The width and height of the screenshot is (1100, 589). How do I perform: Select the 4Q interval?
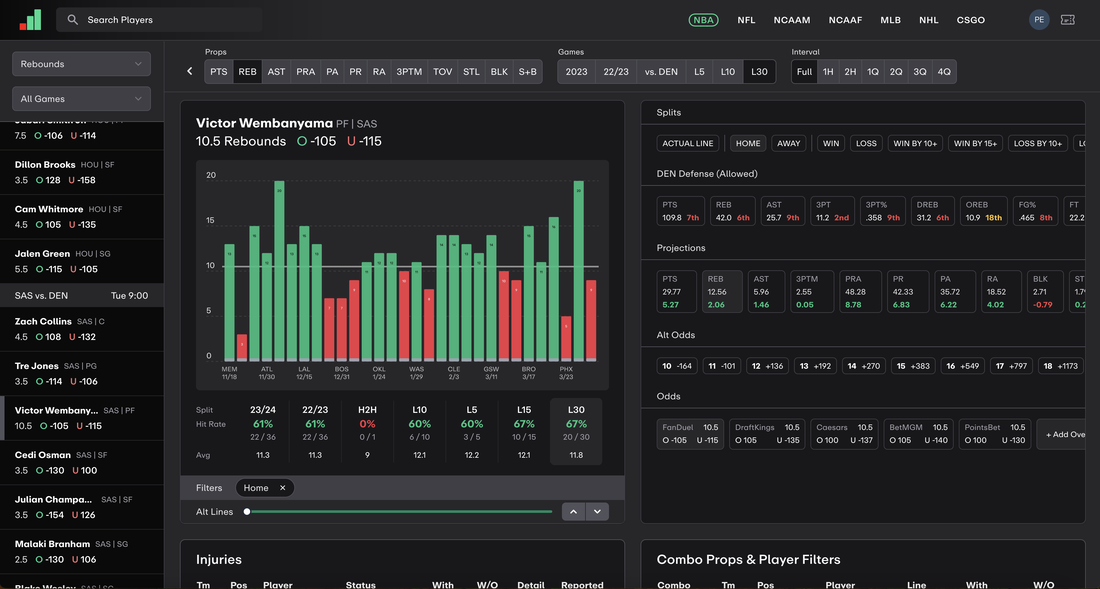944,72
